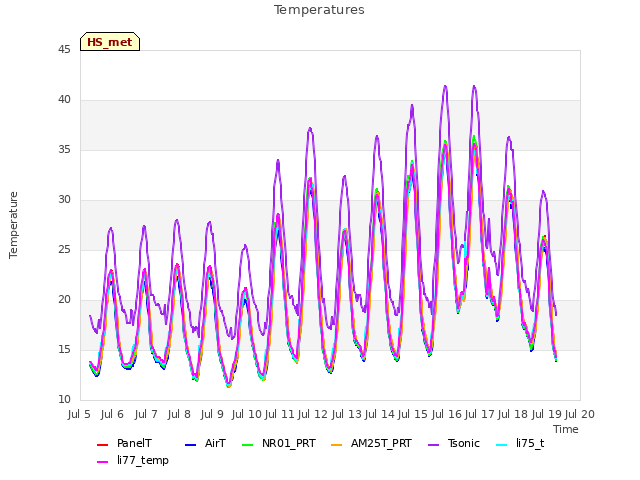Click the Temperature y-axis title

coord(13,225)
